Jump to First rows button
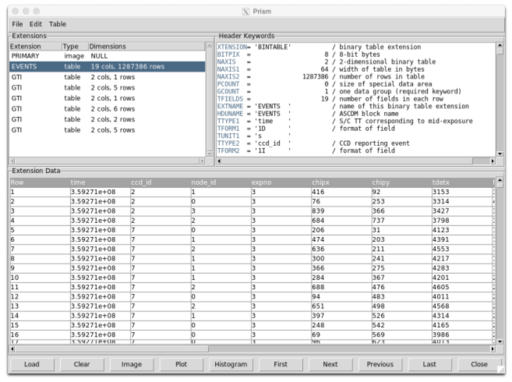512x382 pixels. click(280, 364)
